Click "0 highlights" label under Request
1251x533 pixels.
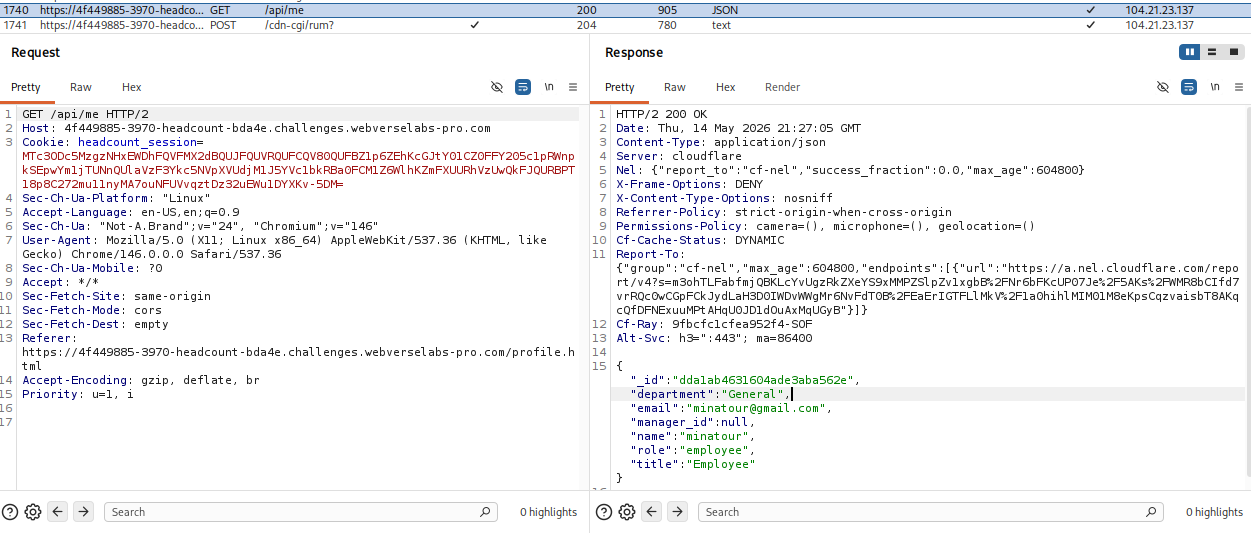(x=548, y=512)
